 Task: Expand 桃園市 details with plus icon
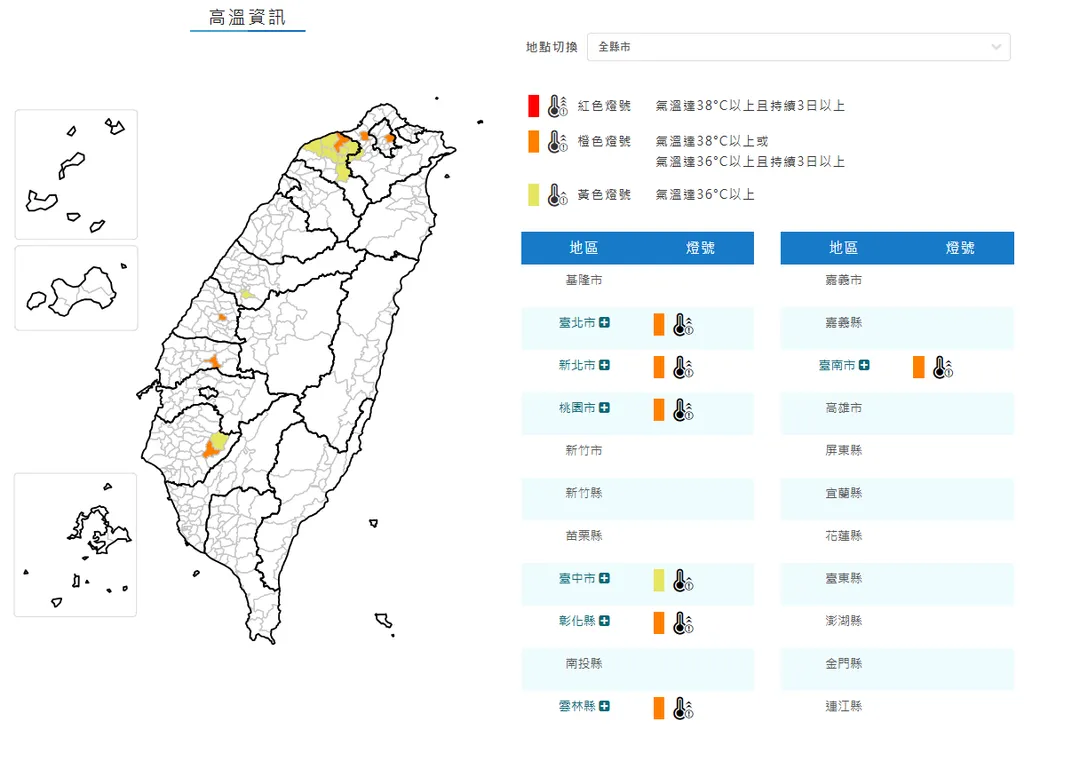[604, 408]
